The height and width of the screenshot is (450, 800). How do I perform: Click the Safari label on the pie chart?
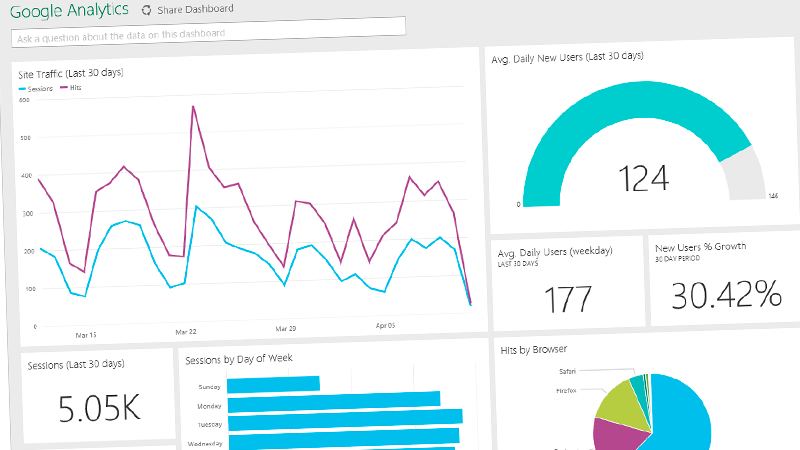coord(565,371)
